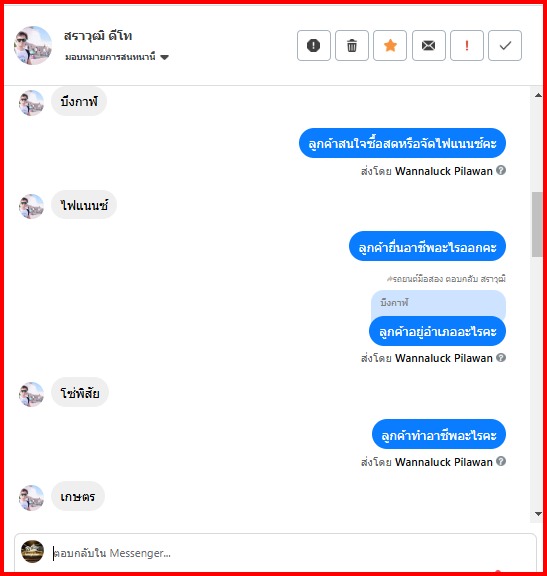547x576 pixels.
Task: Click the page avatar beside the reply box
Action: coord(32,551)
